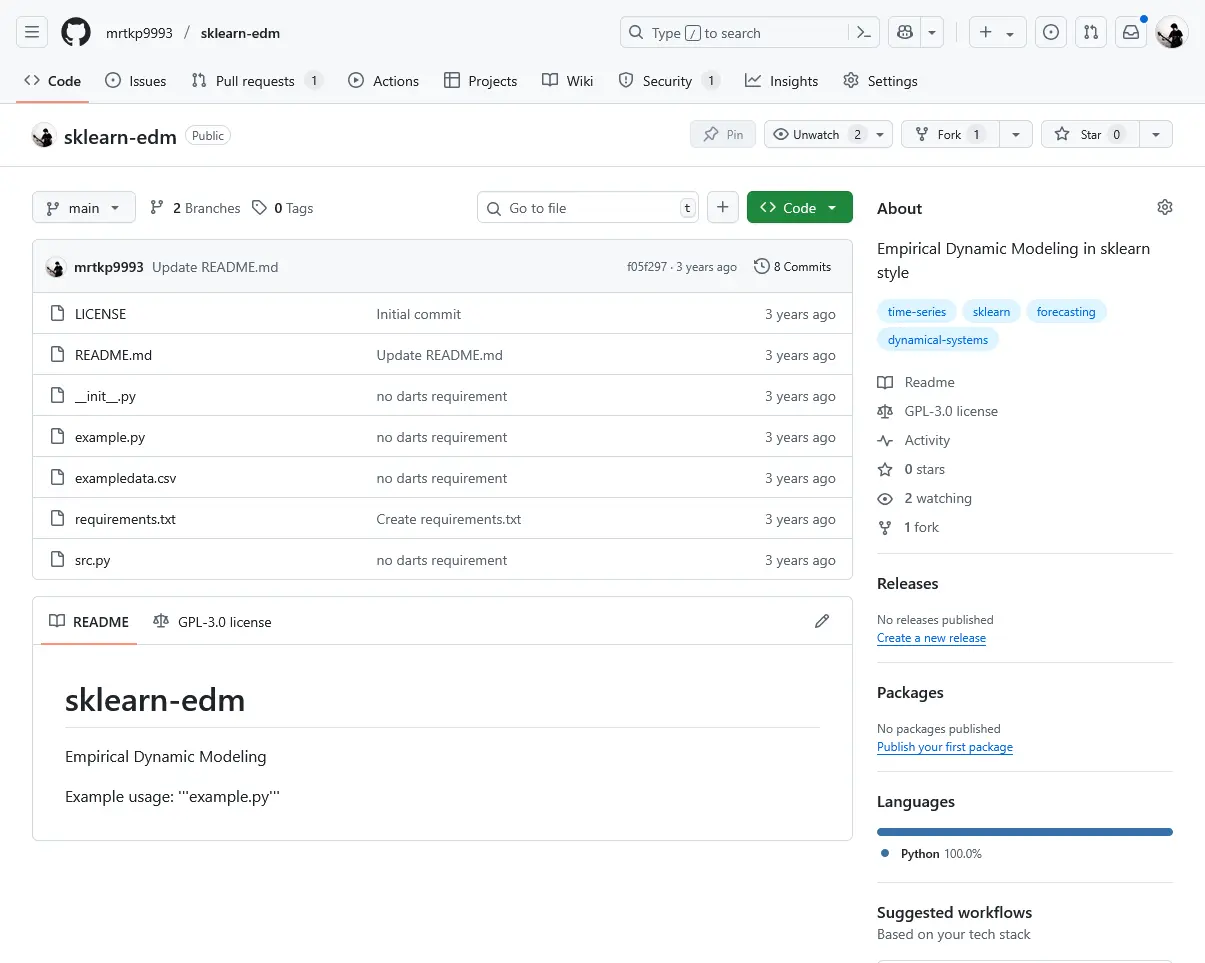Open Activity link in About sidebar
Screen dimensions: 1205x963
[914, 440]
